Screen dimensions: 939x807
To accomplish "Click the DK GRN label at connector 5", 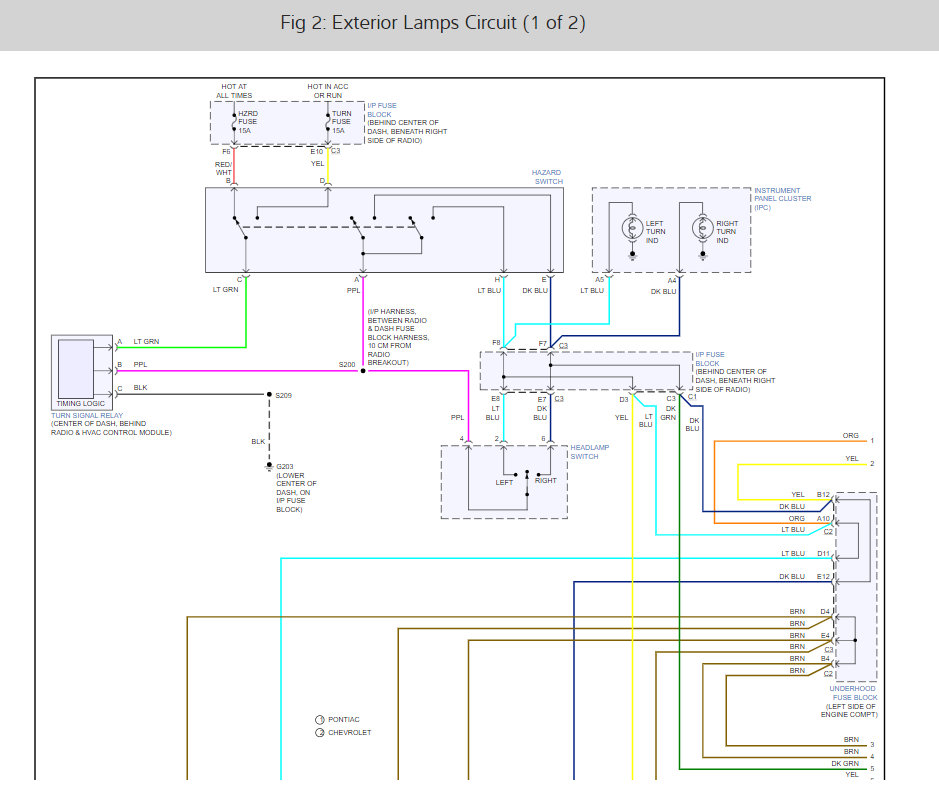I will click(x=845, y=763).
